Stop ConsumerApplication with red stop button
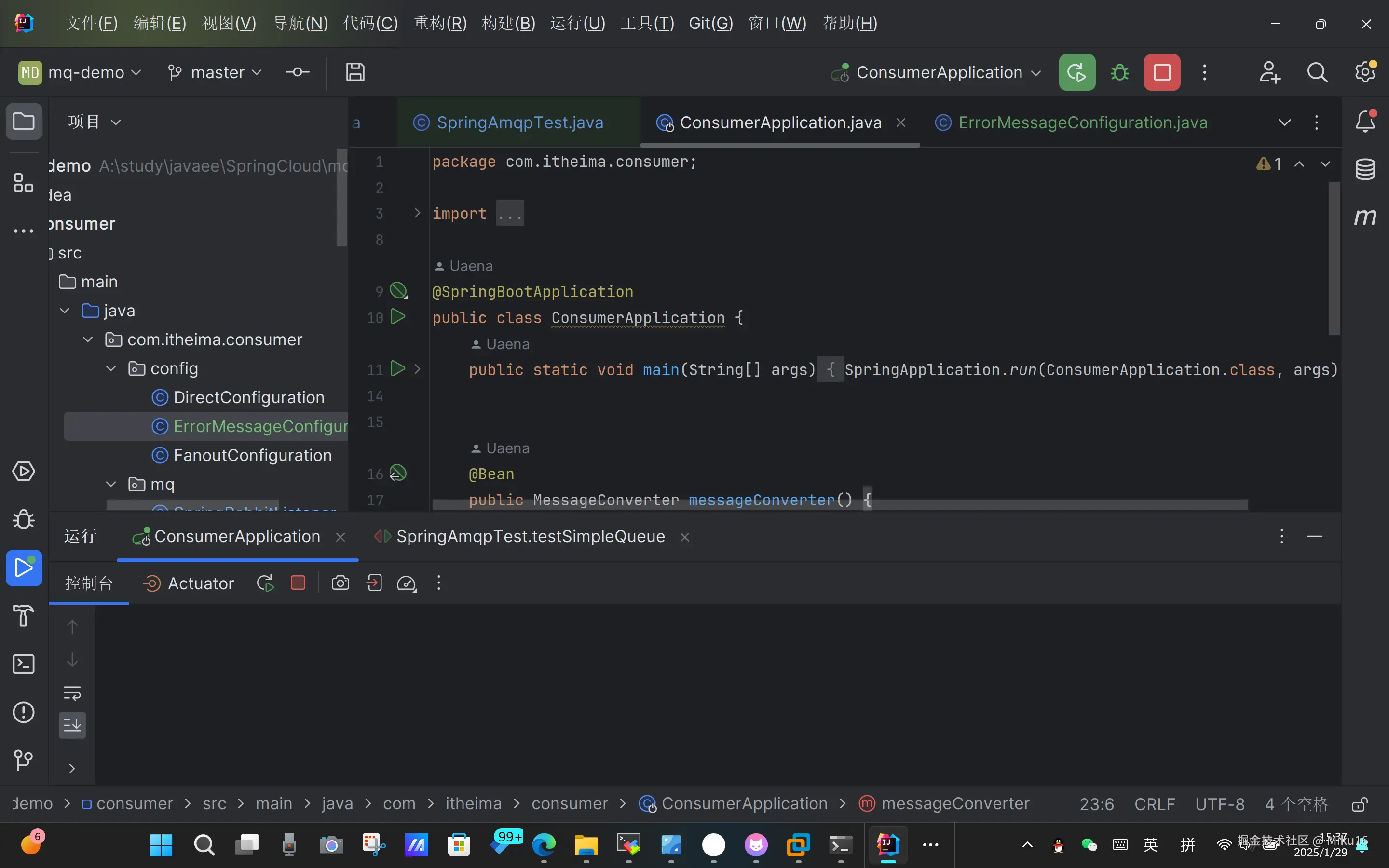Image resolution: width=1389 pixels, height=868 pixels. tap(1162, 72)
